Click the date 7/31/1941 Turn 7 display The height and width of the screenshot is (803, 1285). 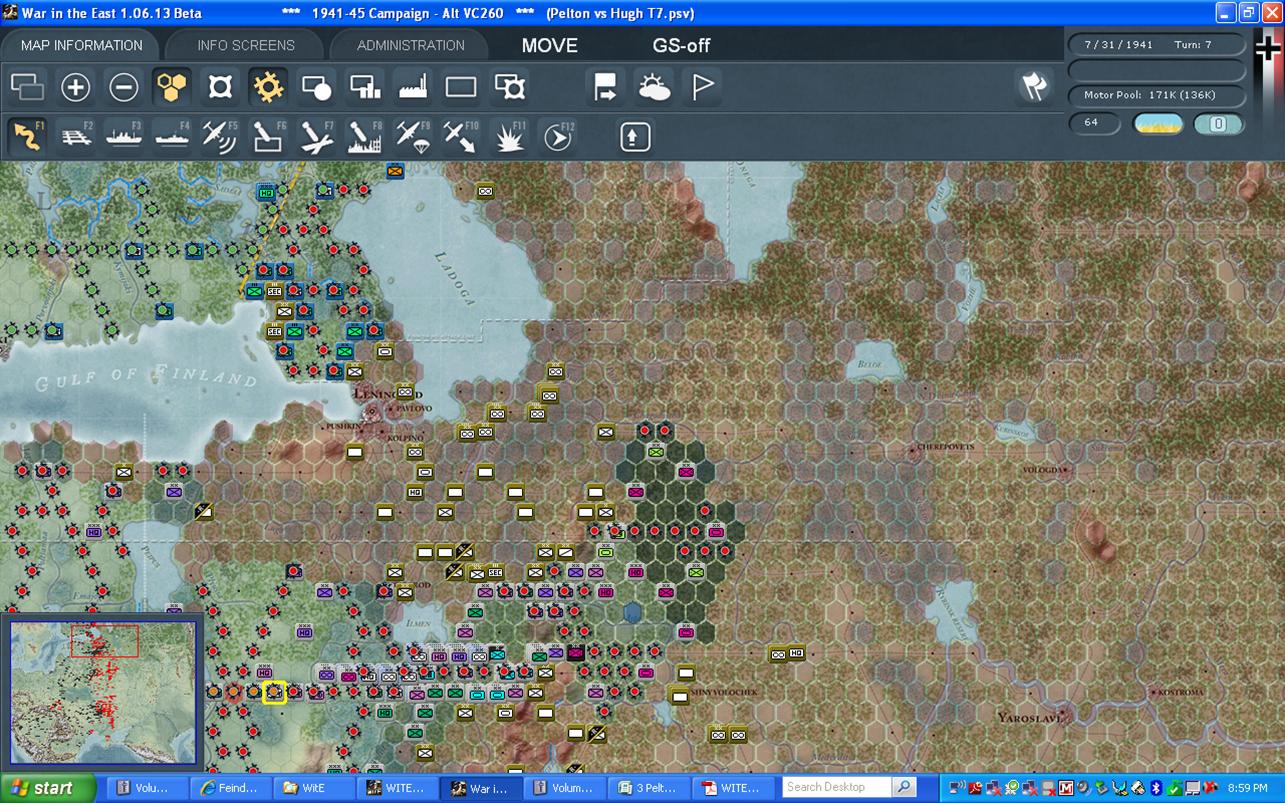(1157, 45)
